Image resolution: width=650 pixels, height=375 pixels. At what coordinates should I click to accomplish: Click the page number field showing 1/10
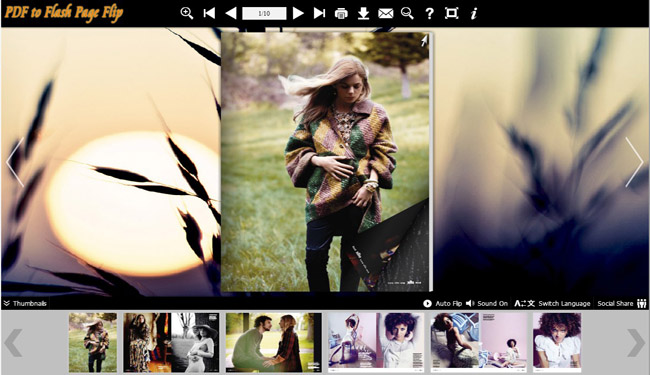click(264, 13)
